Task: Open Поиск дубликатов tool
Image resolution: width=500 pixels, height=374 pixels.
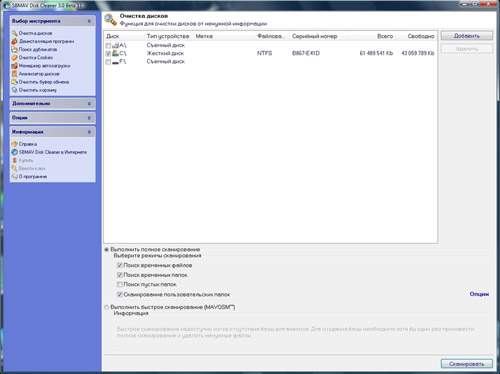Action: tap(38, 49)
